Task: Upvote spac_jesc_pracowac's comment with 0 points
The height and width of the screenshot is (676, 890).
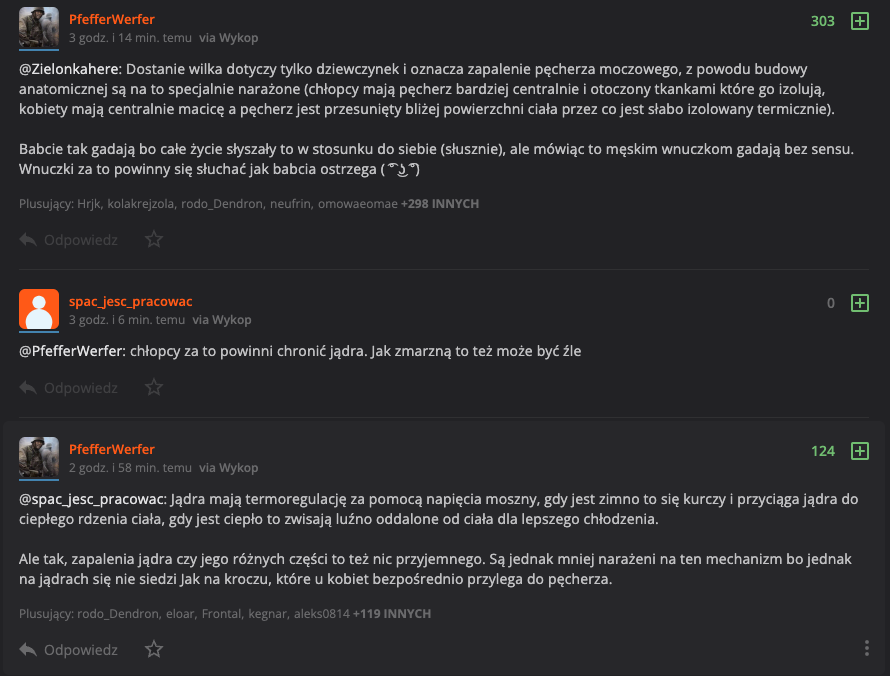Action: click(x=859, y=303)
